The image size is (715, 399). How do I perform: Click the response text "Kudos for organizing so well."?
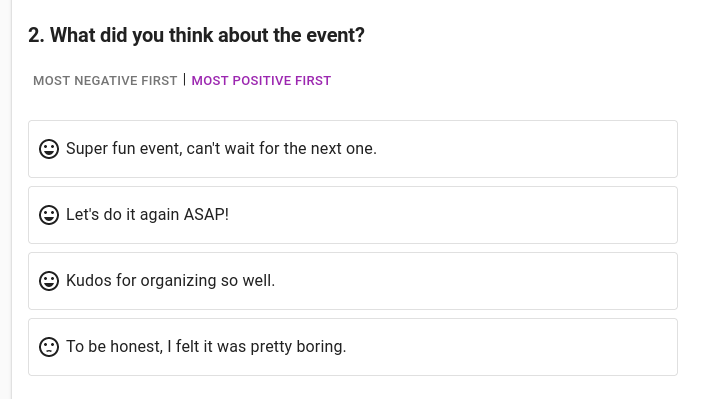[x=171, y=280]
